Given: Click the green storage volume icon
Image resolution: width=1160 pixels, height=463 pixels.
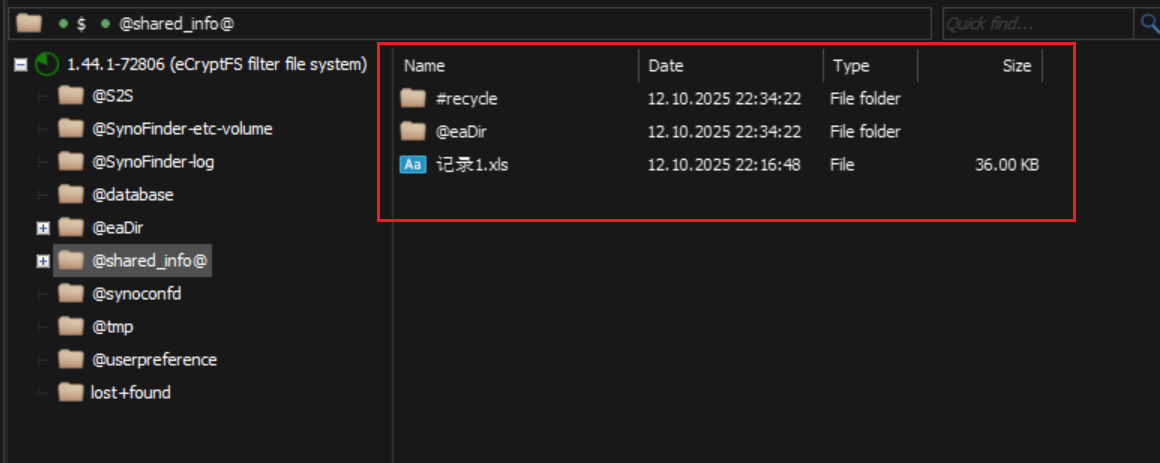Looking at the screenshot, I should pyautogui.click(x=46, y=65).
